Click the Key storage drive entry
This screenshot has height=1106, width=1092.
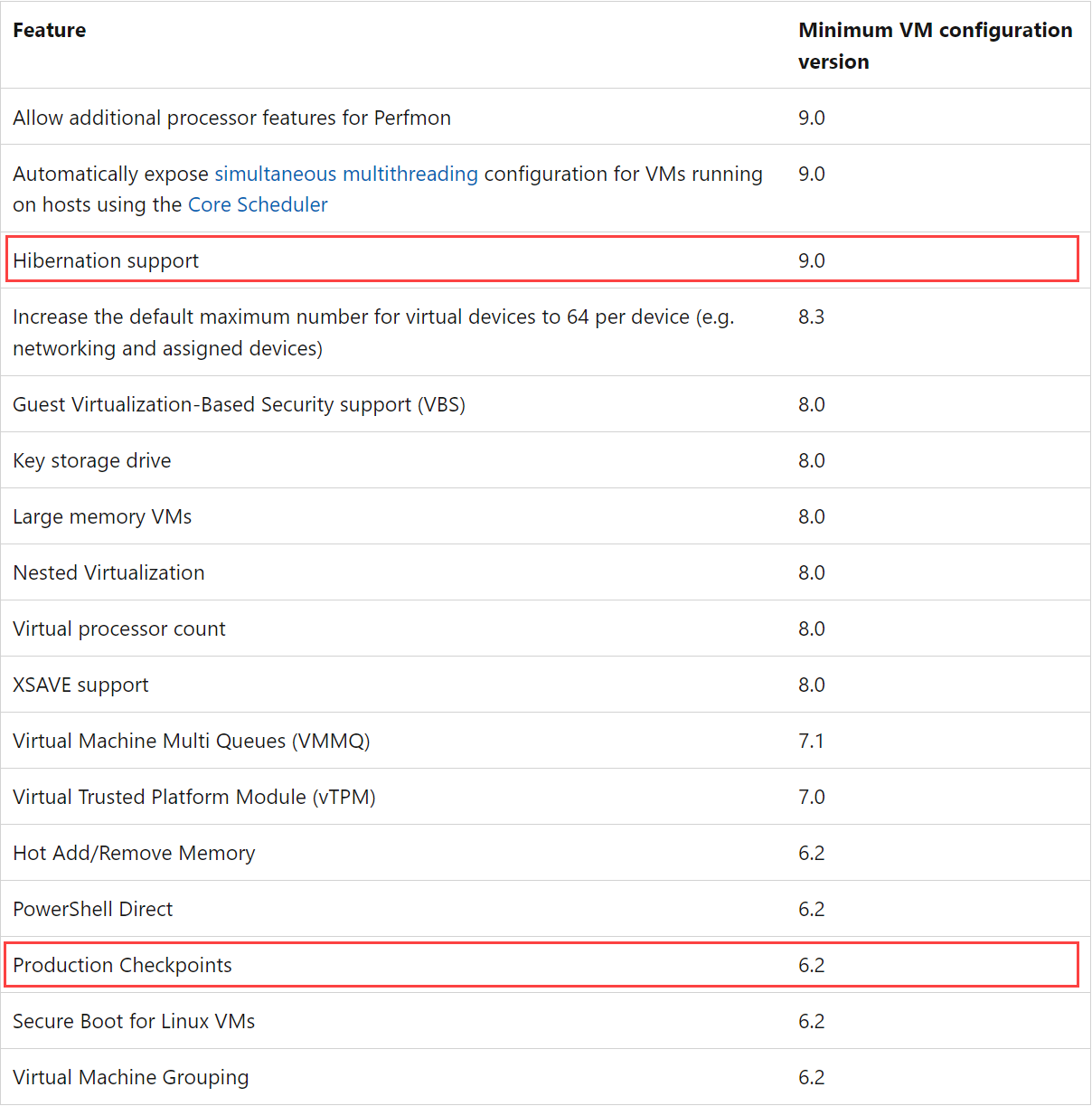[x=92, y=460]
